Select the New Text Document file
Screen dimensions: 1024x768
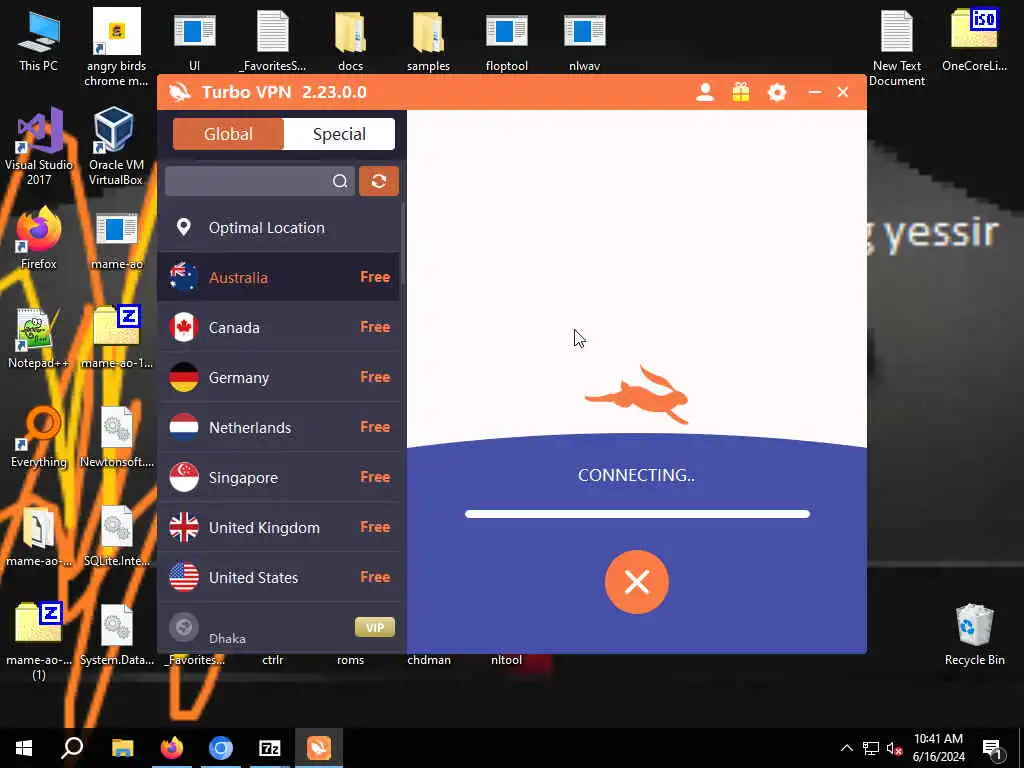click(x=897, y=48)
